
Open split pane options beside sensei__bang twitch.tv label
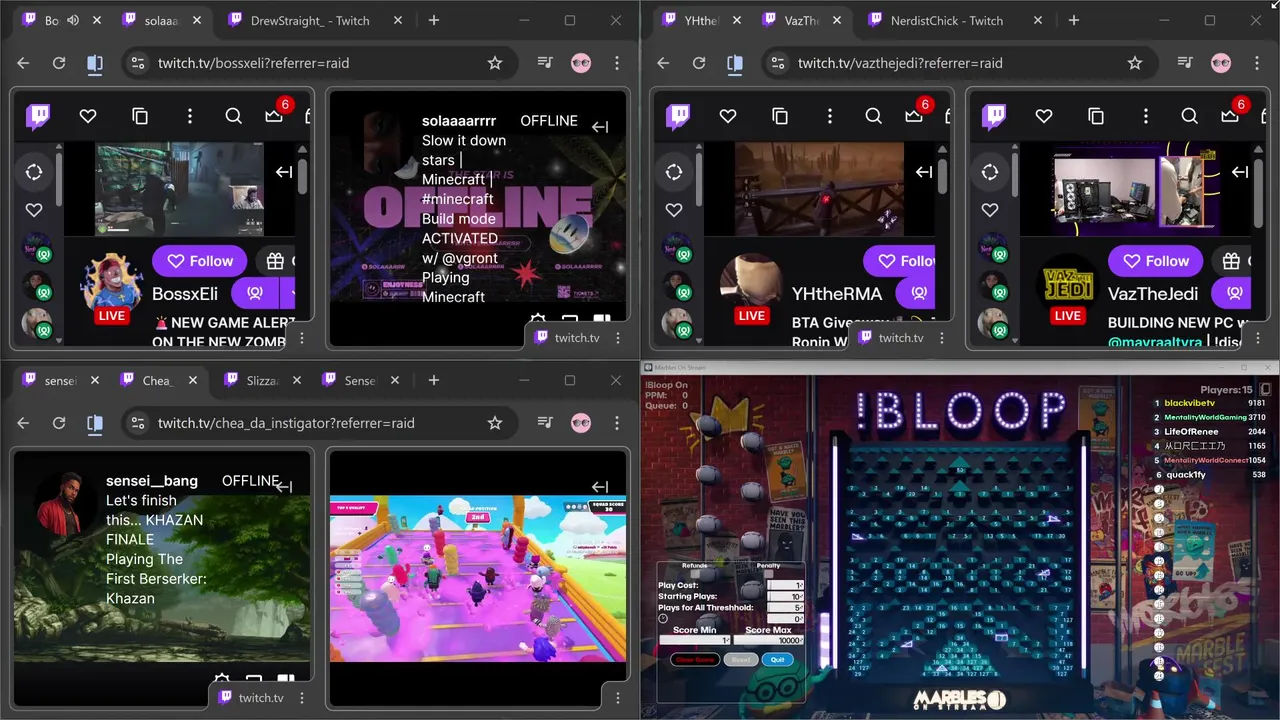302,698
